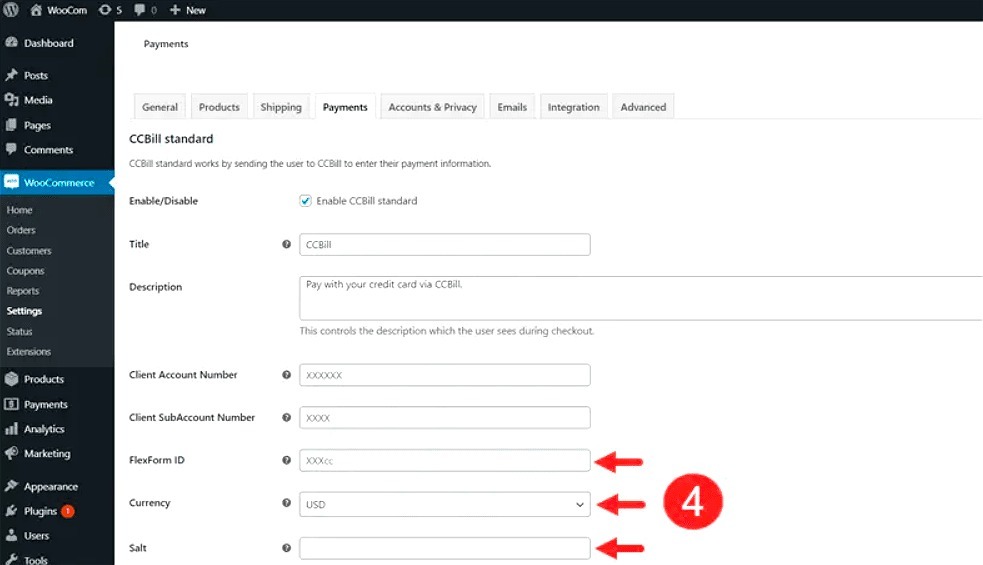Click help icon next to Title
The height and width of the screenshot is (565, 983).
286,245
